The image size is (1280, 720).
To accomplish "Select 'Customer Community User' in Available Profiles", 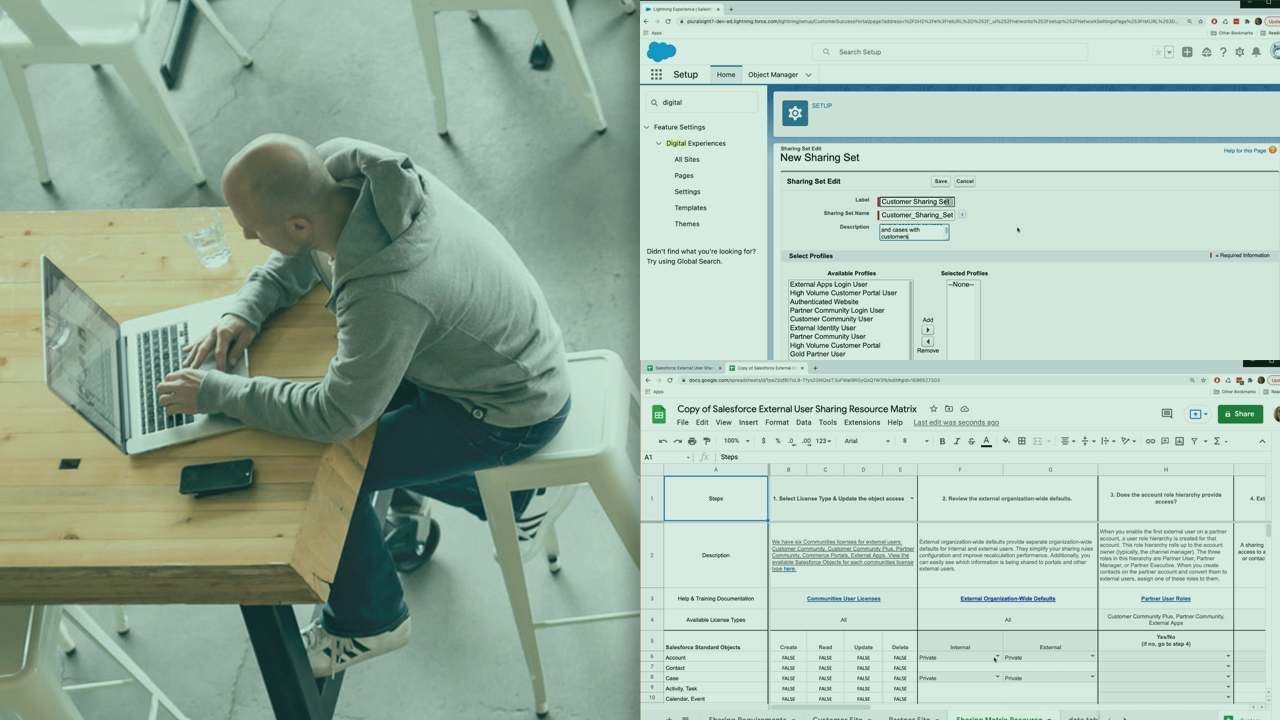I will coord(831,319).
